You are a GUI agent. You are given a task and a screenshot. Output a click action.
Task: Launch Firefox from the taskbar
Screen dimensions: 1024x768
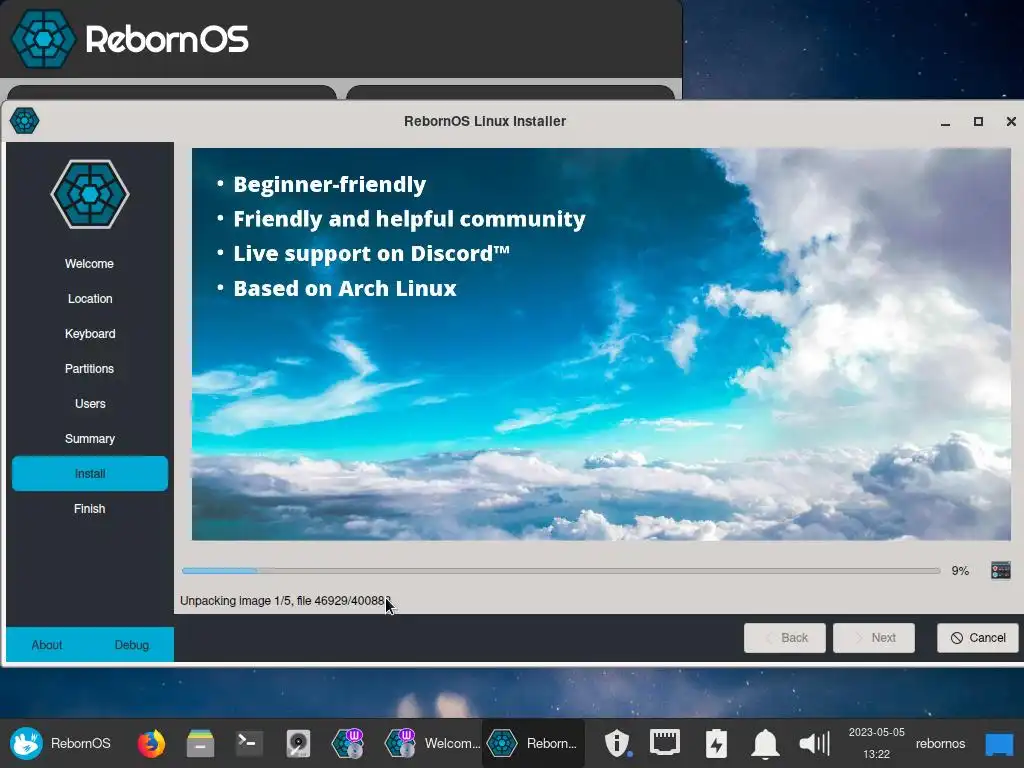point(151,743)
